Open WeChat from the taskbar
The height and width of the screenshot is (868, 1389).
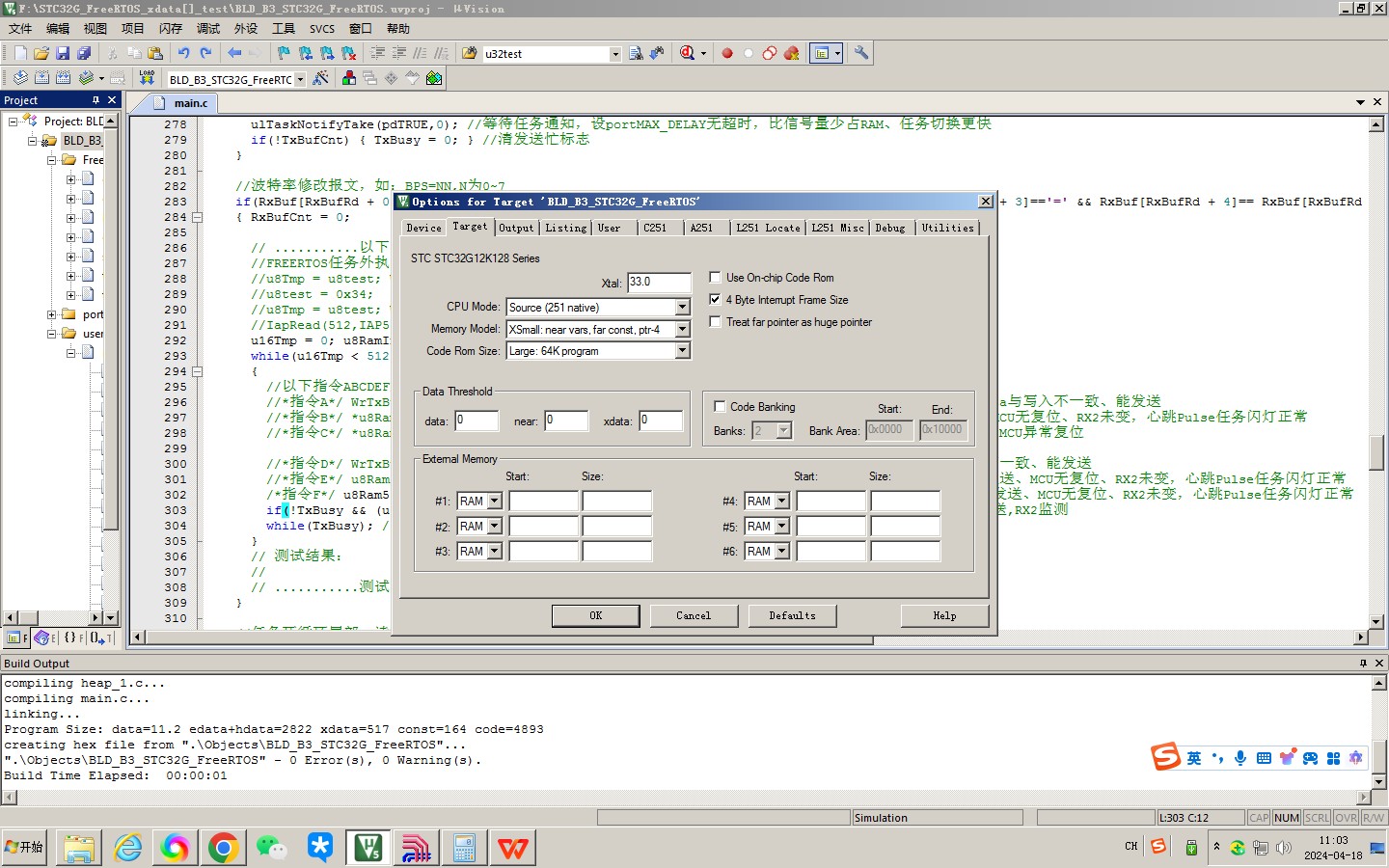271,848
